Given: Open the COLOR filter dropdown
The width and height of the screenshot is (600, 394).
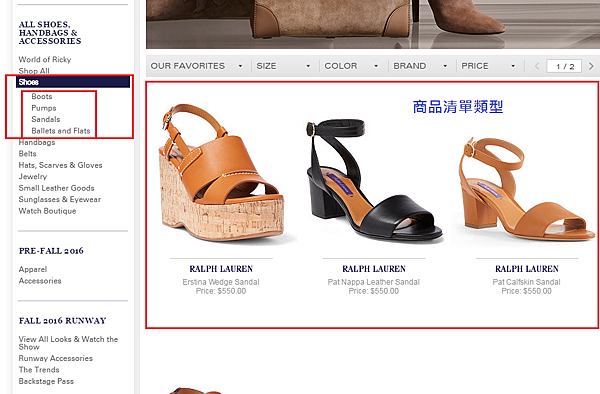Looking at the screenshot, I should (x=352, y=66).
